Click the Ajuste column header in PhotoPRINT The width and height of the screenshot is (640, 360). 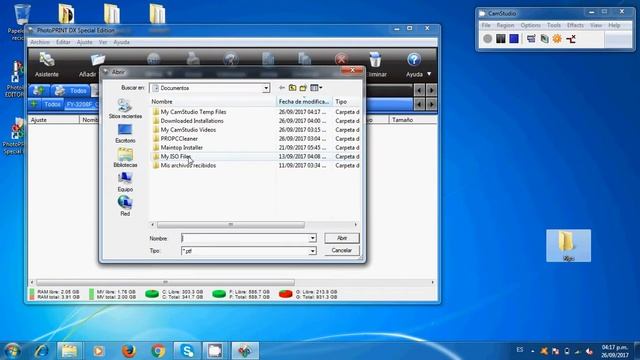53,120
